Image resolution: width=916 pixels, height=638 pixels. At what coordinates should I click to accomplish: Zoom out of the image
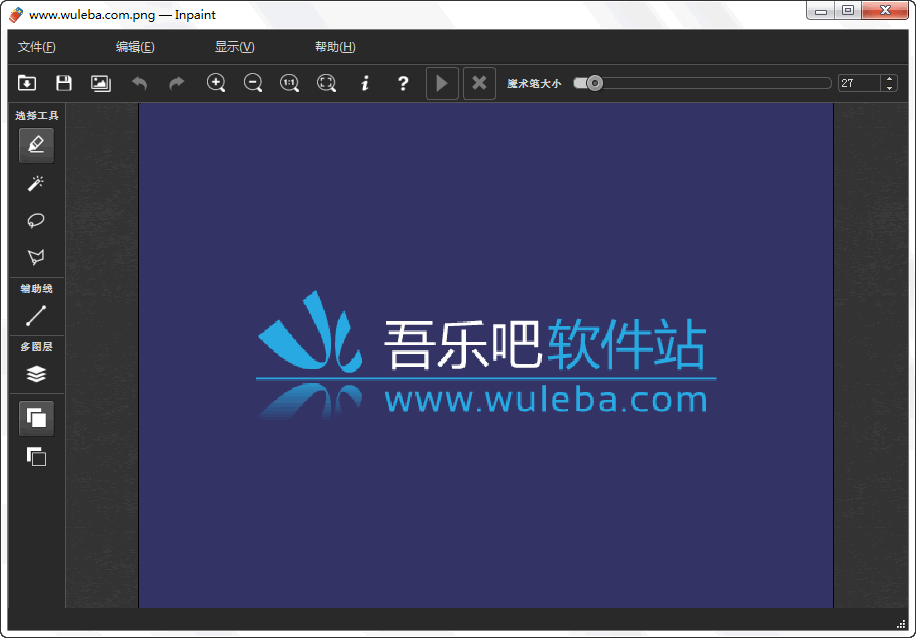tap(253, 83)
